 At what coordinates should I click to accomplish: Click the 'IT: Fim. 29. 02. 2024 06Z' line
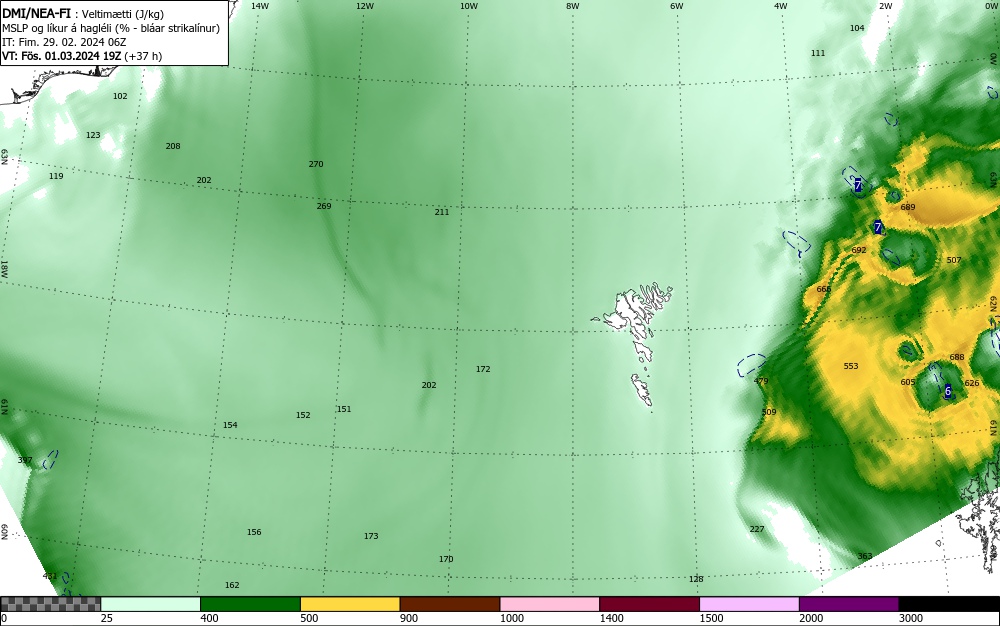[64, 42]
